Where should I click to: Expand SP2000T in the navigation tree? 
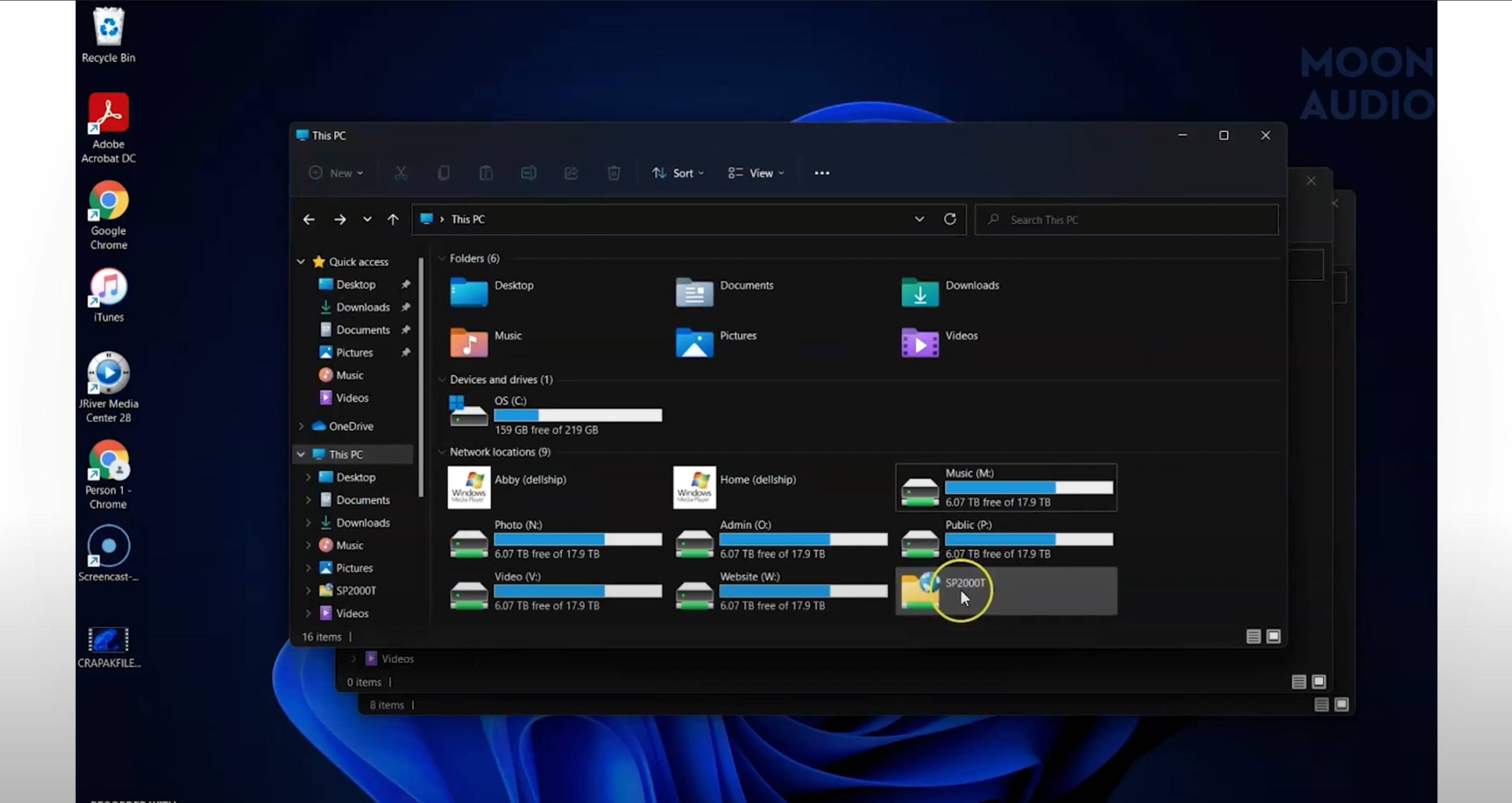(x=308, y=591)
